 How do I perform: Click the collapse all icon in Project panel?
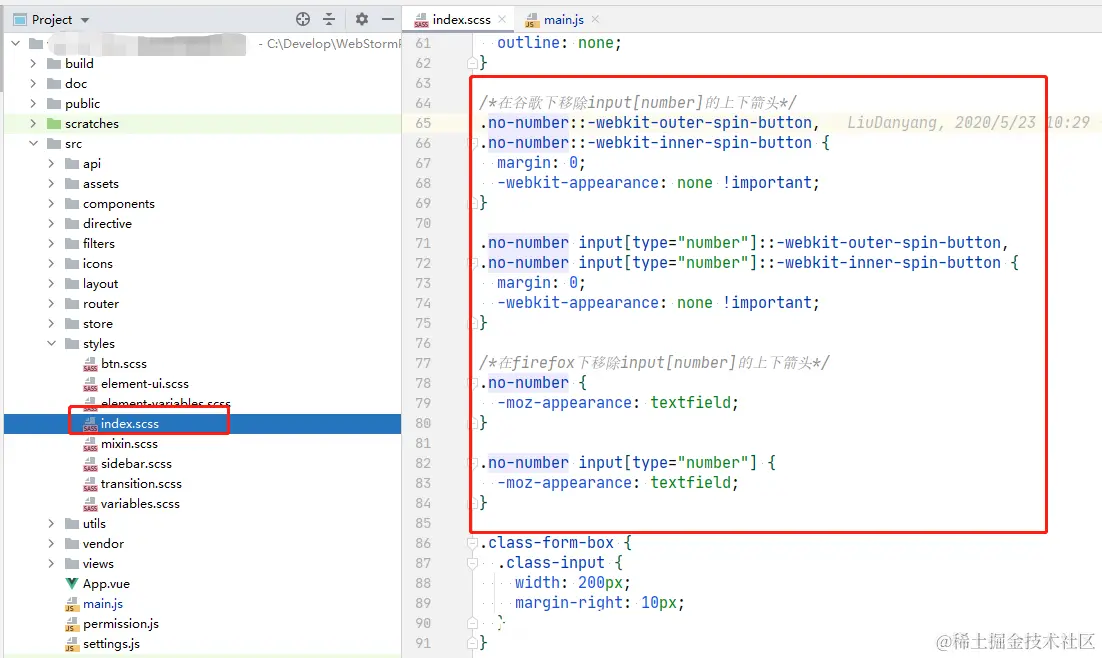click(x=329, y=19)
